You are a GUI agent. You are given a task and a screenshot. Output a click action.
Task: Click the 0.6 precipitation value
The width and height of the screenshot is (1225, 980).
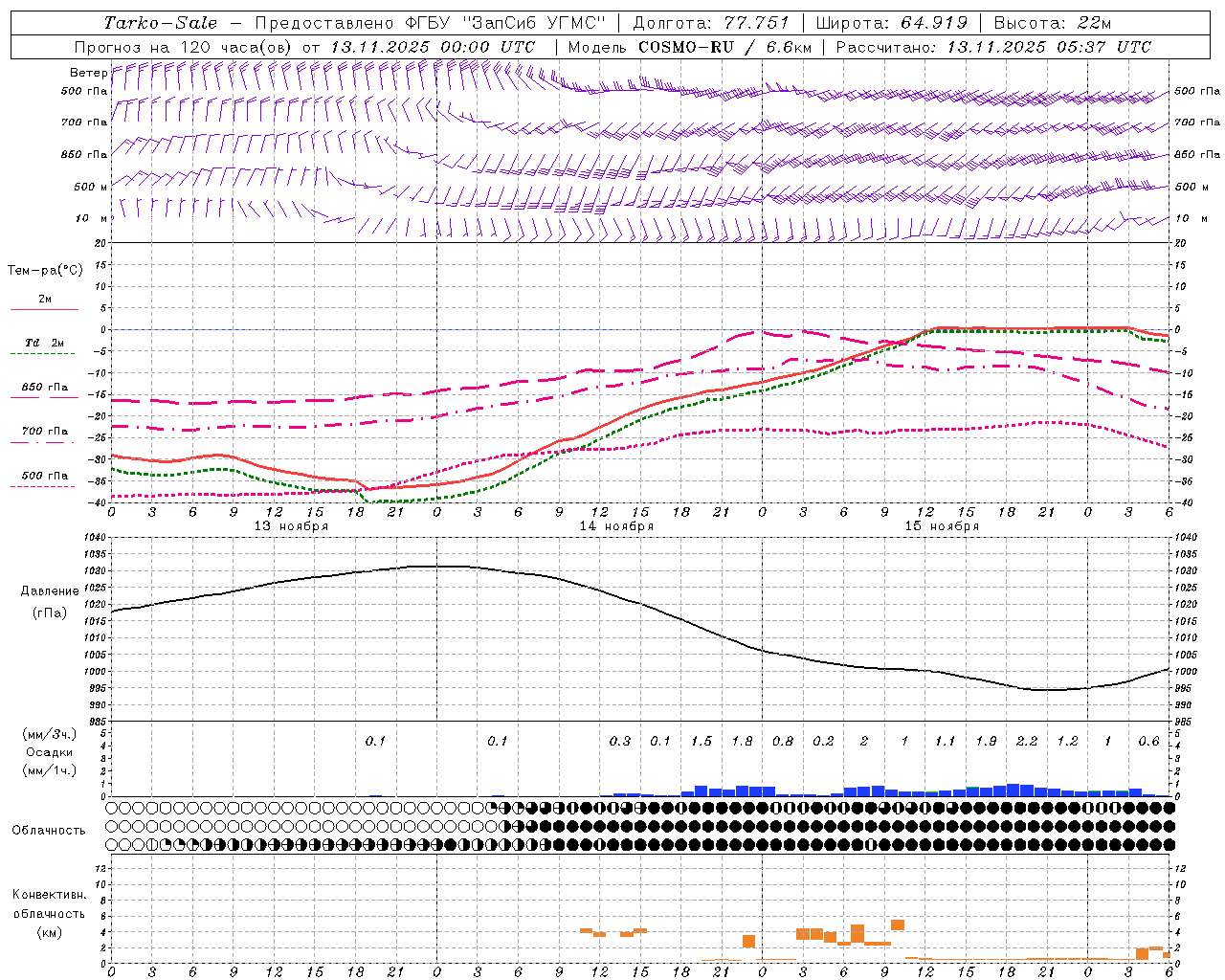[x=1148, y=741]
